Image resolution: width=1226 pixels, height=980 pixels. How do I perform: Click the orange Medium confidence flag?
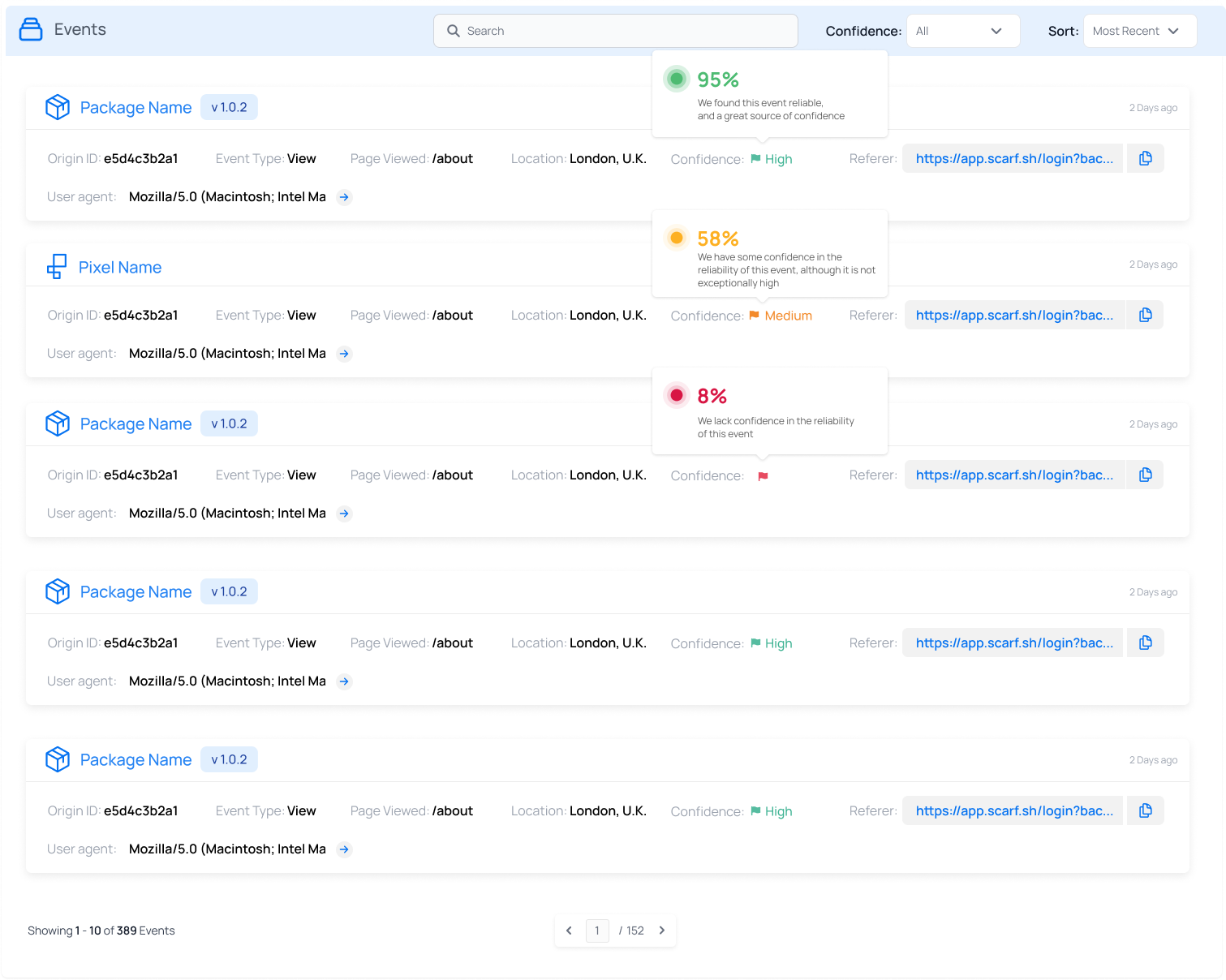[x=755, y=316]
